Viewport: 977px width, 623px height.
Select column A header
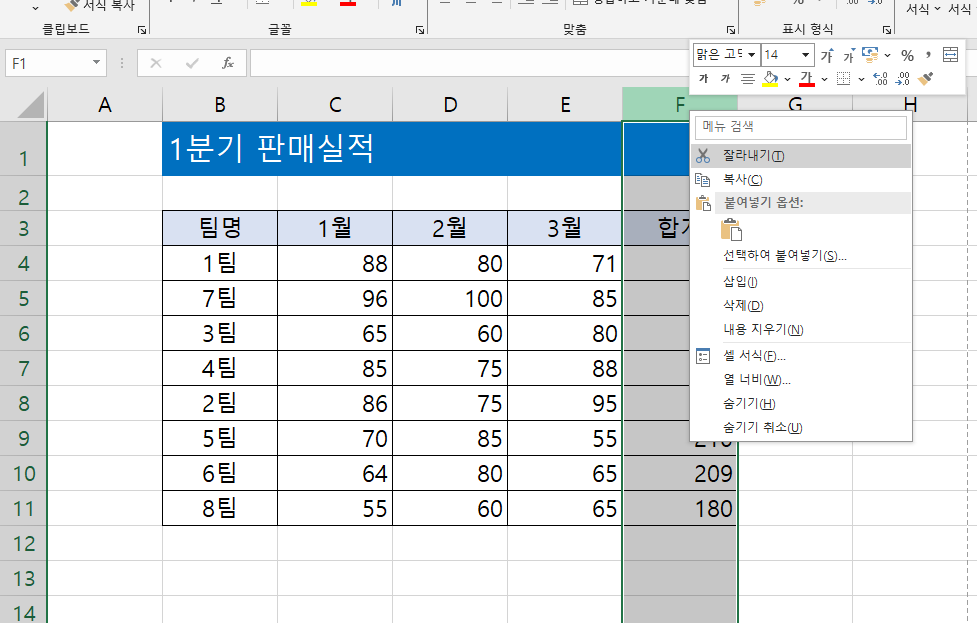105,105
